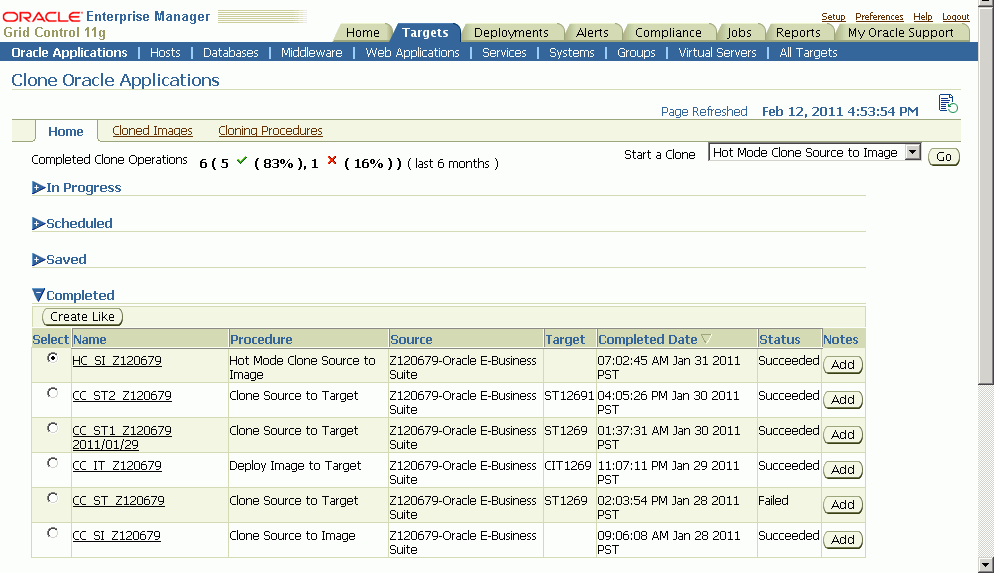994x573 pixels.
Task: Open the Help link
Action: pyautogui.click(x=922, y=16)
